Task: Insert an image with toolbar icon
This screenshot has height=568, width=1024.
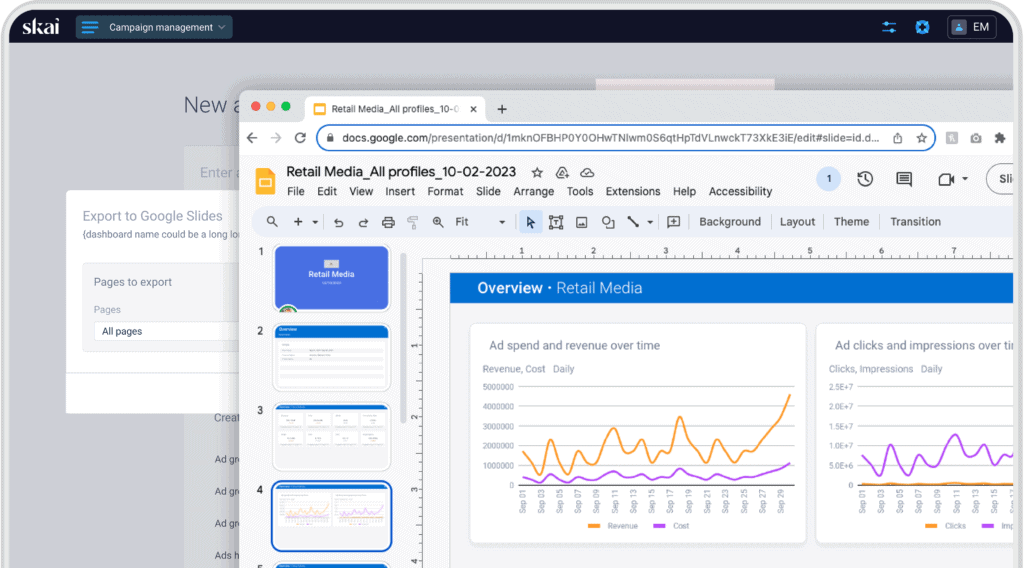Action: pyautogui.click(x=581, y=223)
